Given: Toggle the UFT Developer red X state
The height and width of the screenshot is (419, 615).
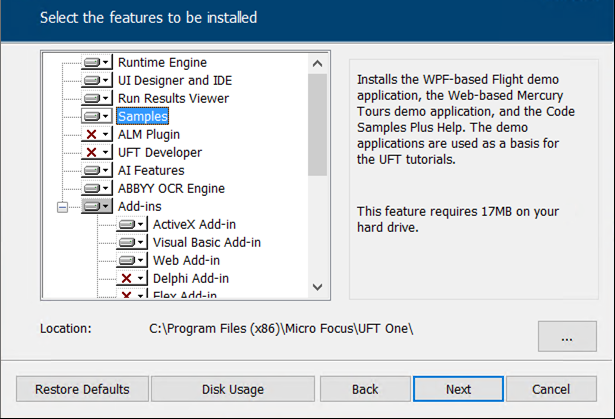Looking at the screenshot, I should (x=92, y=153).
